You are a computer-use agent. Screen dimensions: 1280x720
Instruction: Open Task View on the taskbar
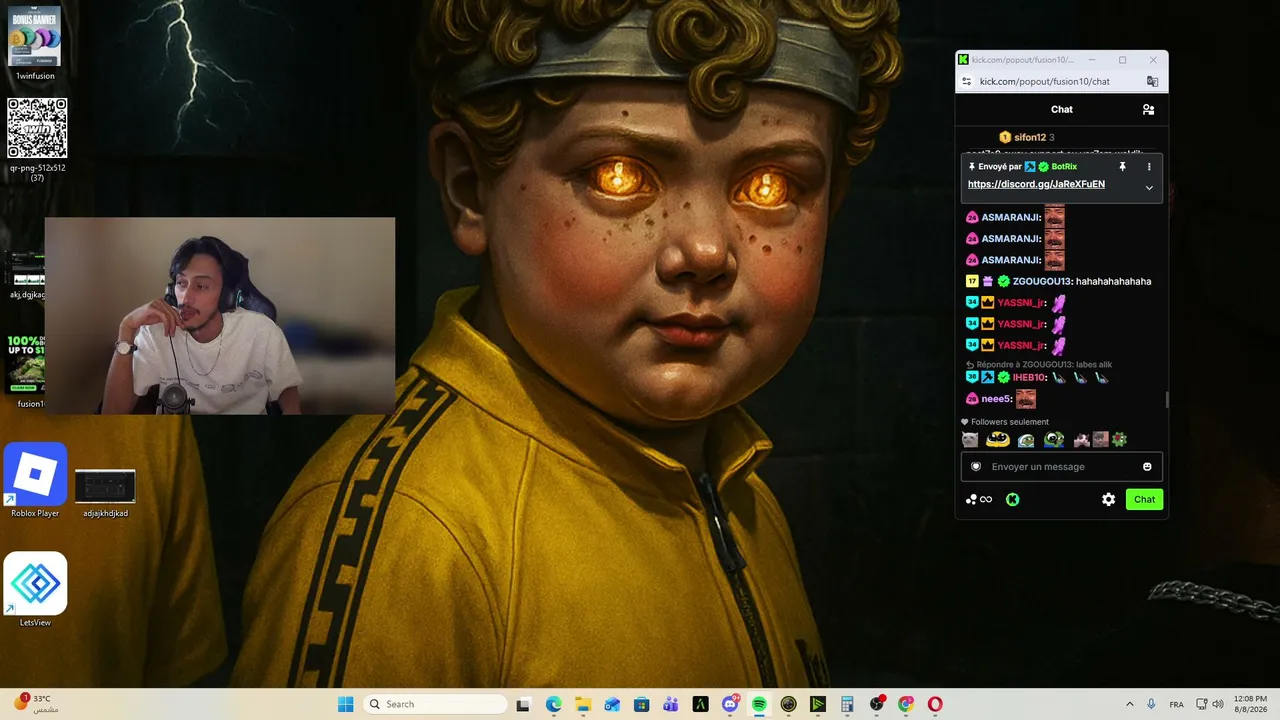tap(522, 704)
